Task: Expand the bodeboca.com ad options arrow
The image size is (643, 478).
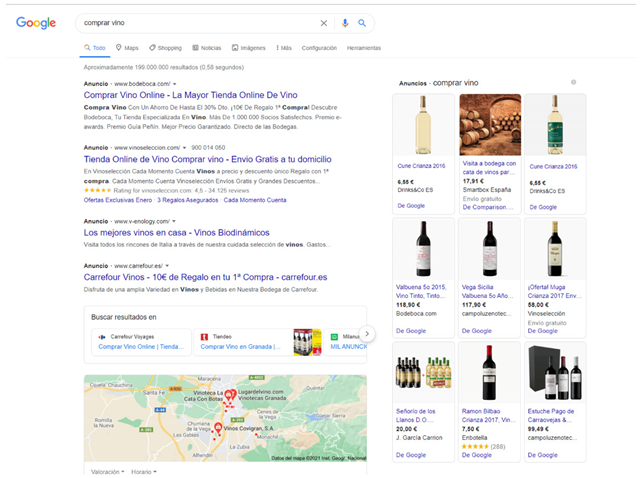Action: [175, 84]
